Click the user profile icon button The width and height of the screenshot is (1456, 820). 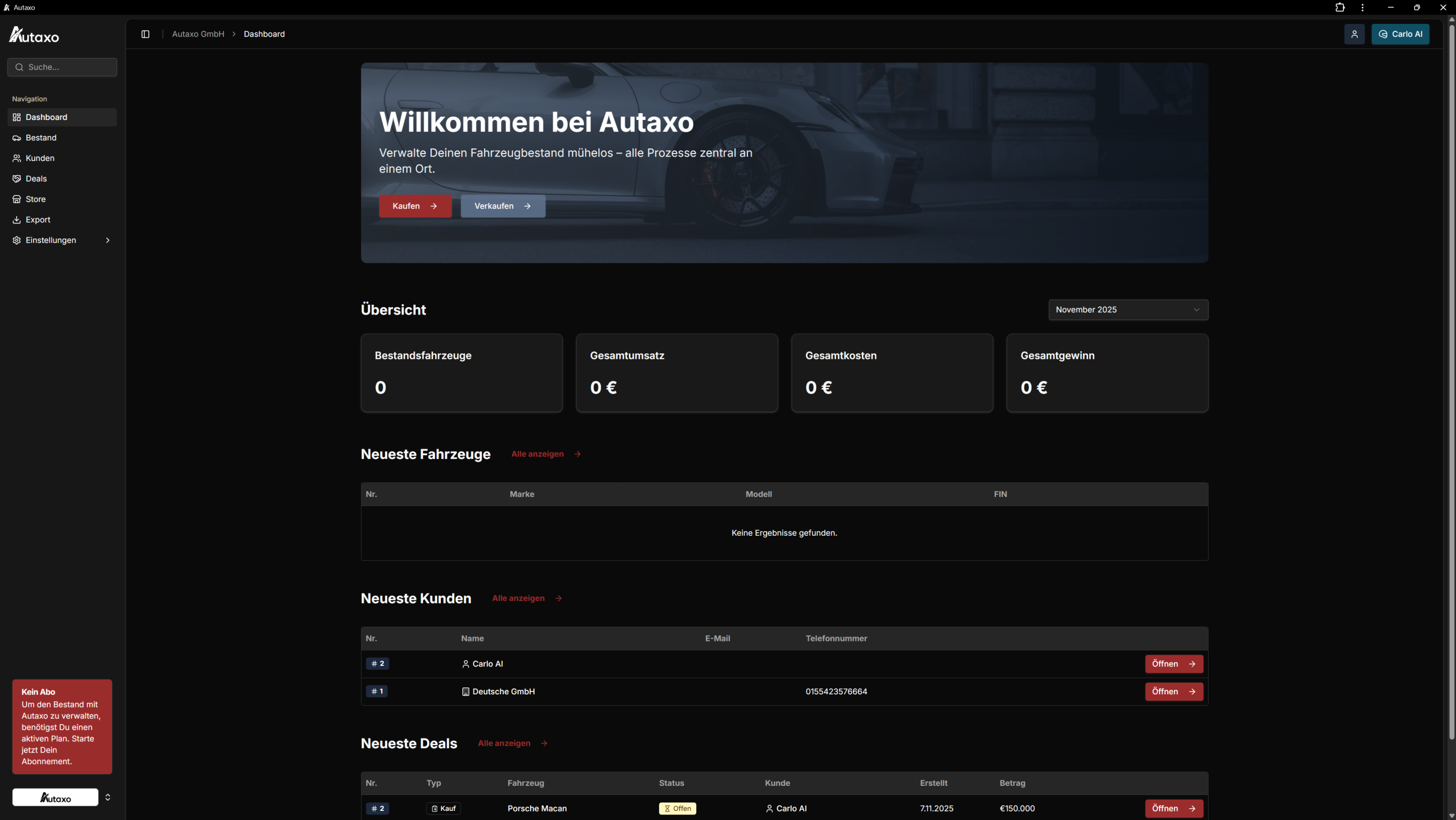click(1354, 34)
